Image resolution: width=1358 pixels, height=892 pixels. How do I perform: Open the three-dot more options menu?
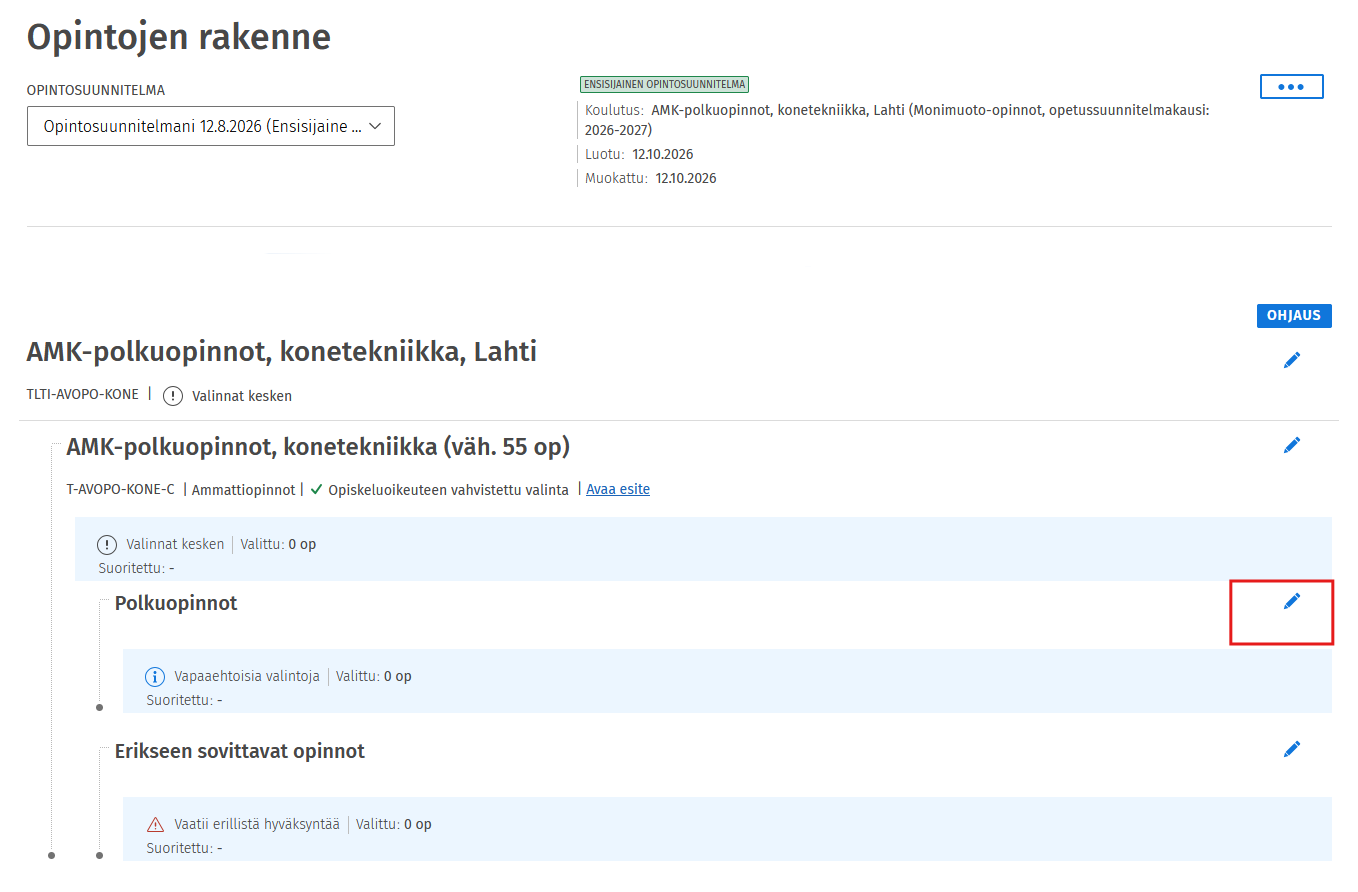[x=1291, y=87]
